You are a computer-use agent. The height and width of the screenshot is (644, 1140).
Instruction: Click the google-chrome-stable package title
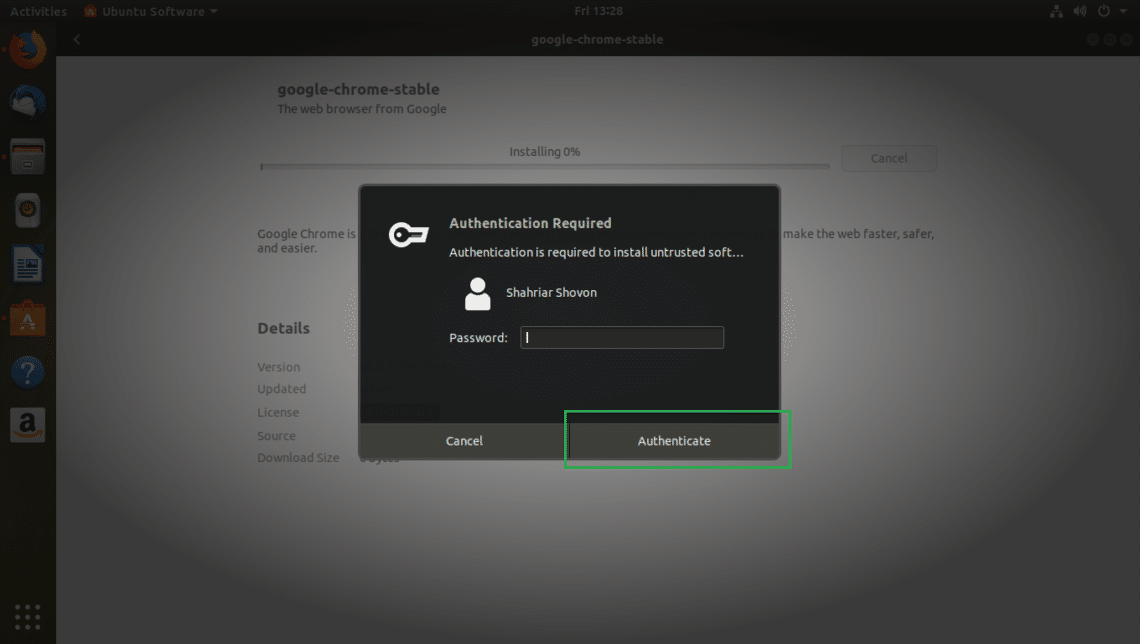(358, 89)
